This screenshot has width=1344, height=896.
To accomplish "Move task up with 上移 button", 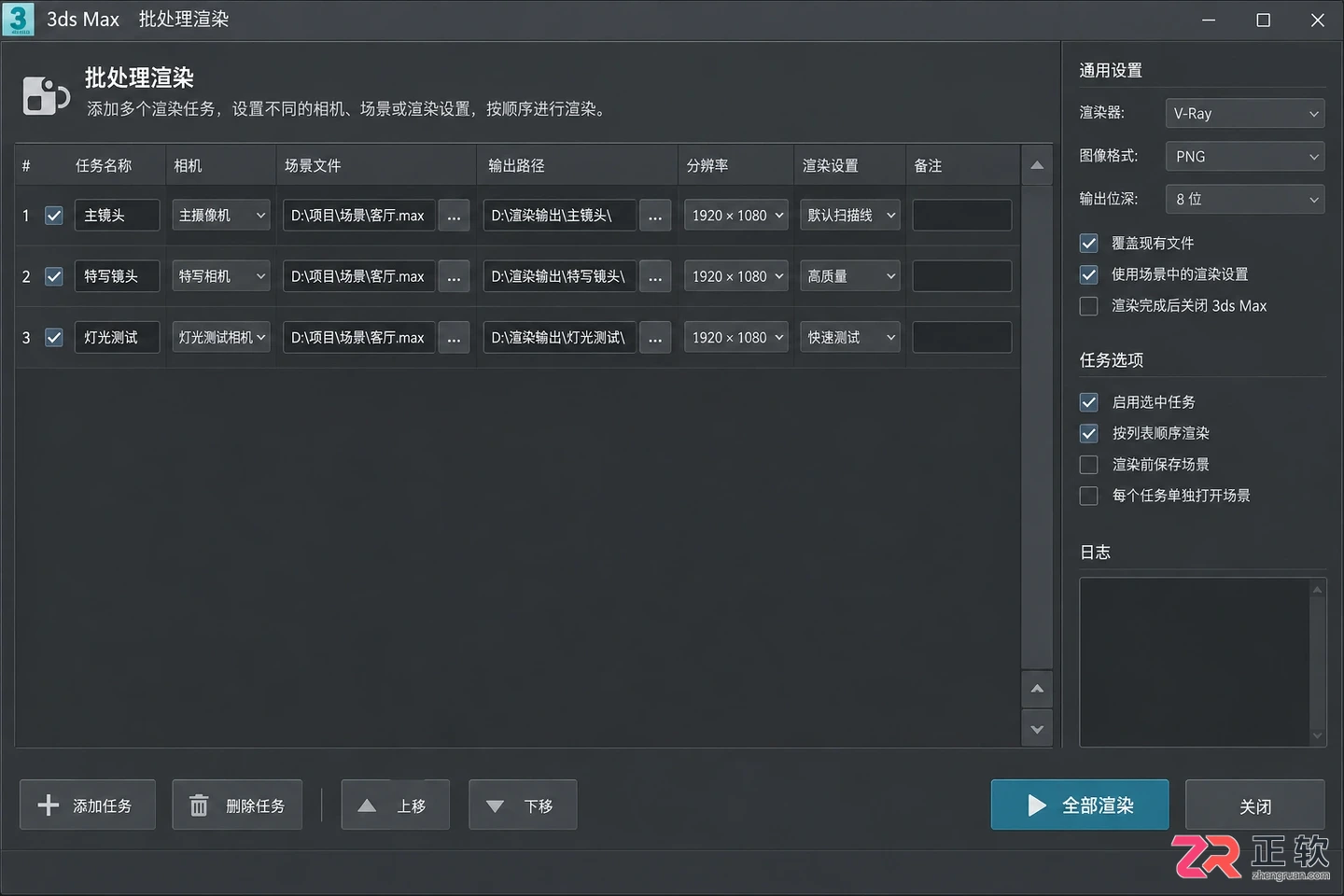I will (x=396, y=805).
